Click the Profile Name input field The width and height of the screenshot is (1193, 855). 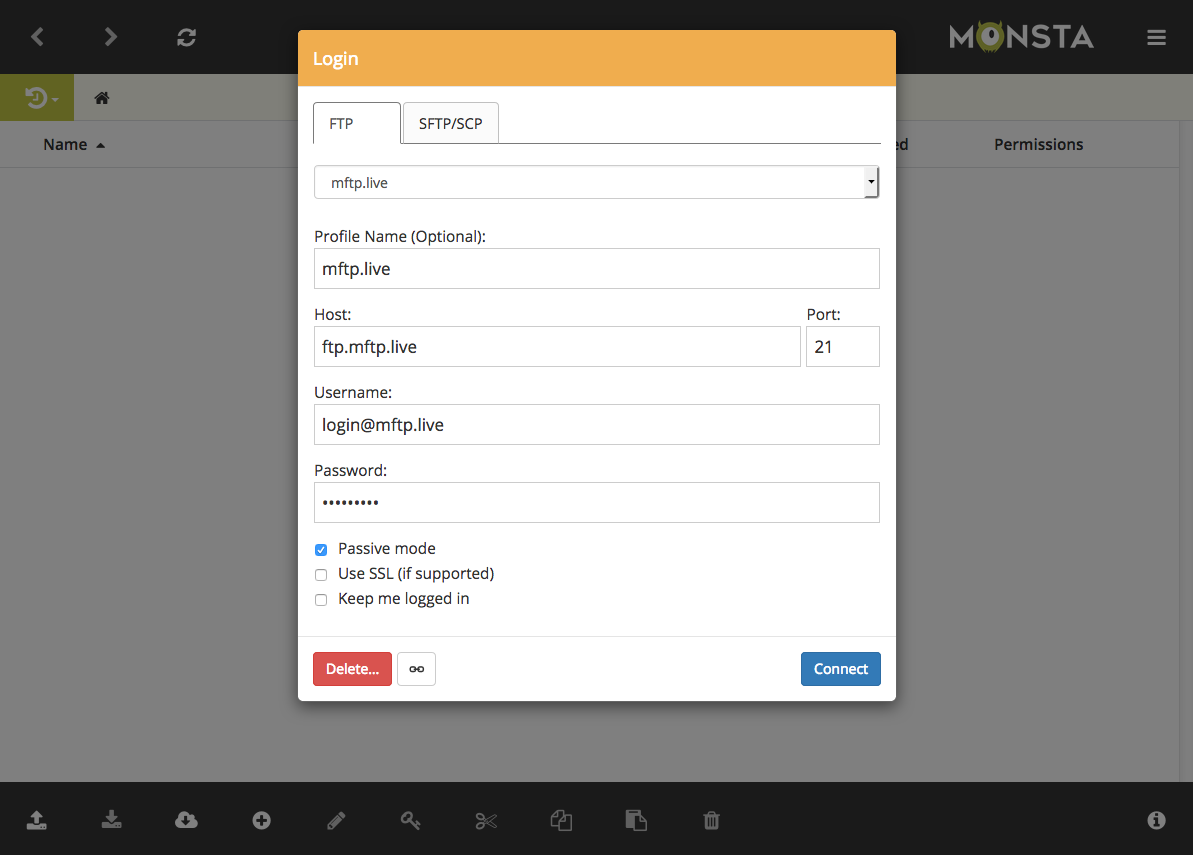coord(596,269)
